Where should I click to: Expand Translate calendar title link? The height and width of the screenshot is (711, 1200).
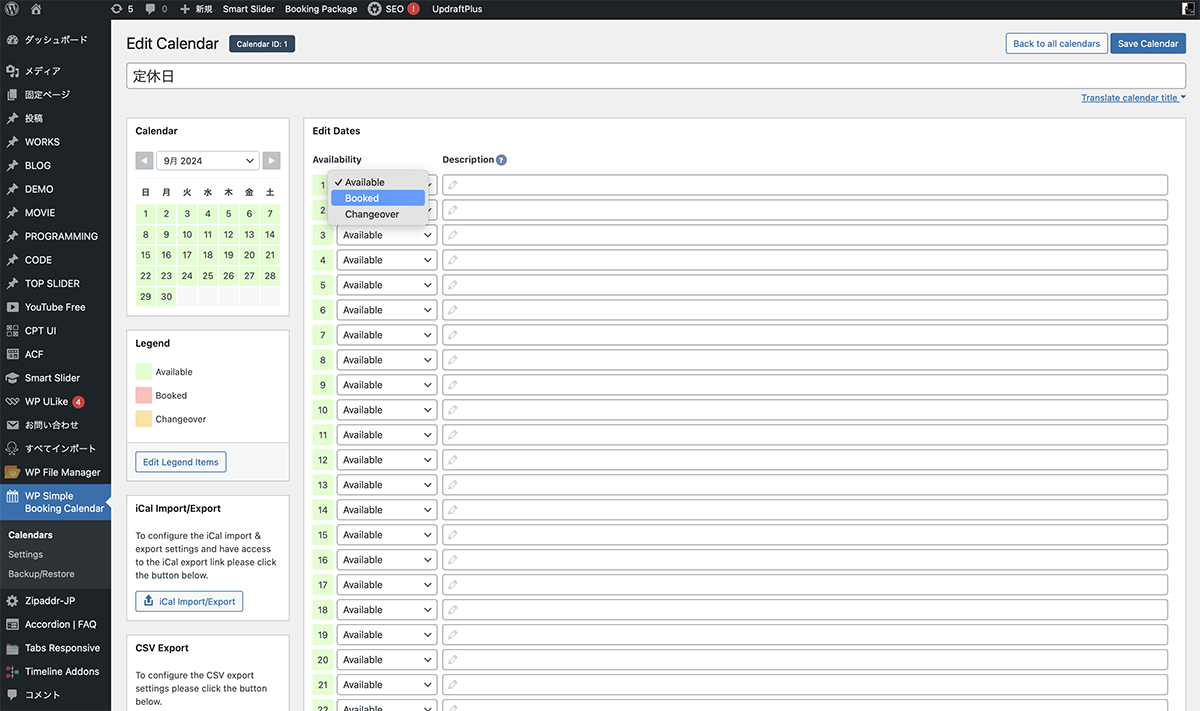coord(1133,98)
